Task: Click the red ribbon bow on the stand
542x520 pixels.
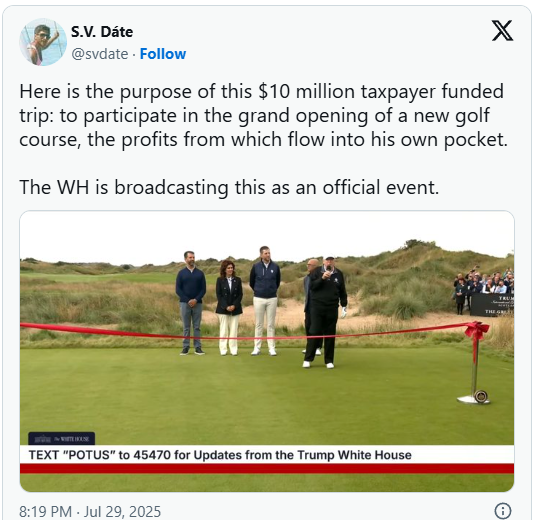Action: (x=476, y=330)
